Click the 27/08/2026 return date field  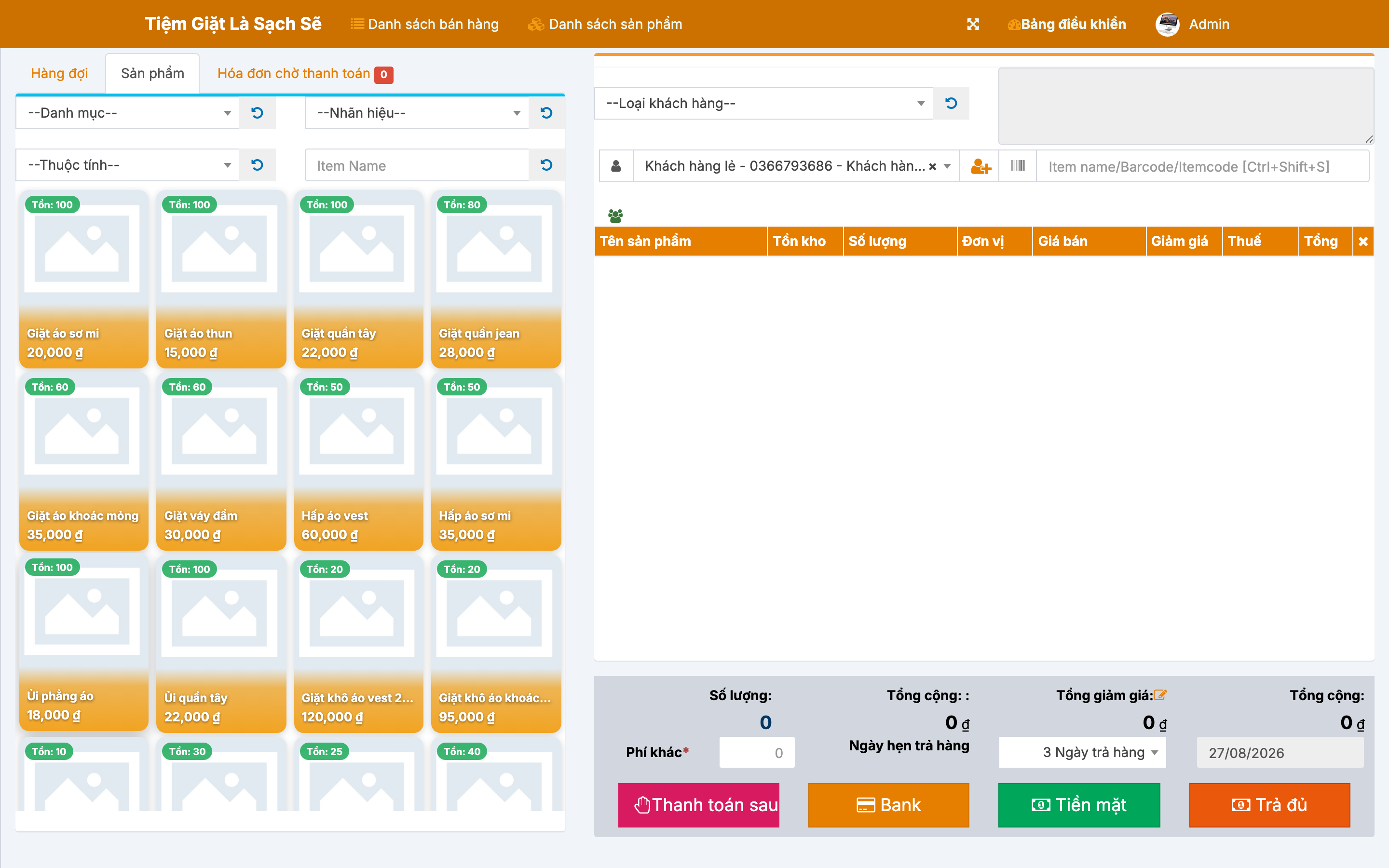(1280, 753)
